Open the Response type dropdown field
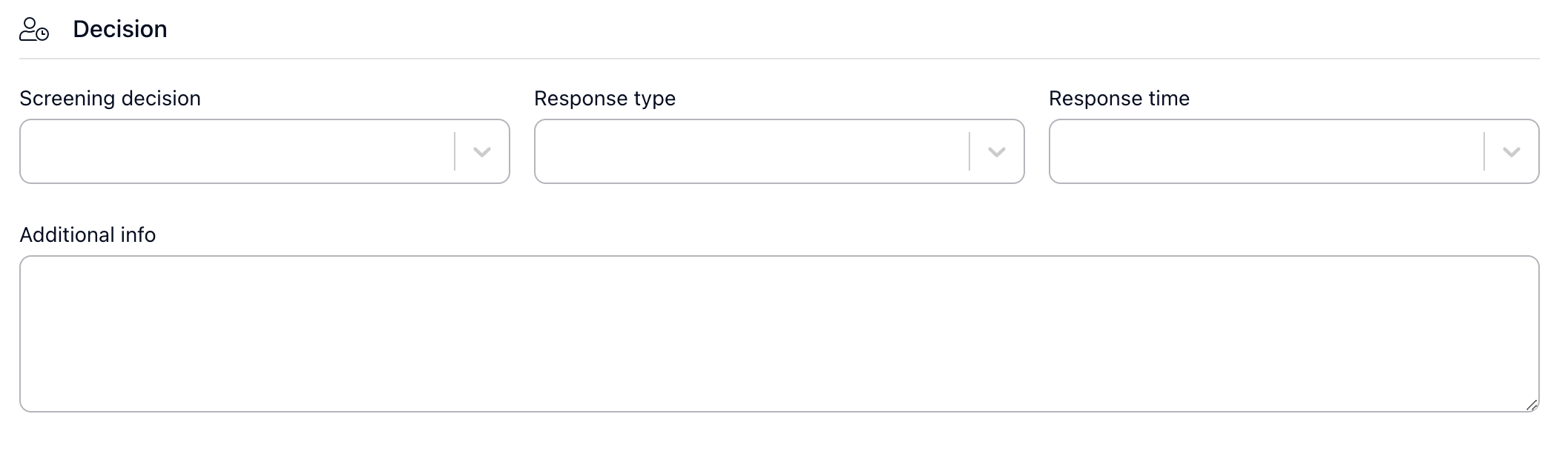Image resolution: width=1568 pixels, height=460 pixels. point(780,151)
